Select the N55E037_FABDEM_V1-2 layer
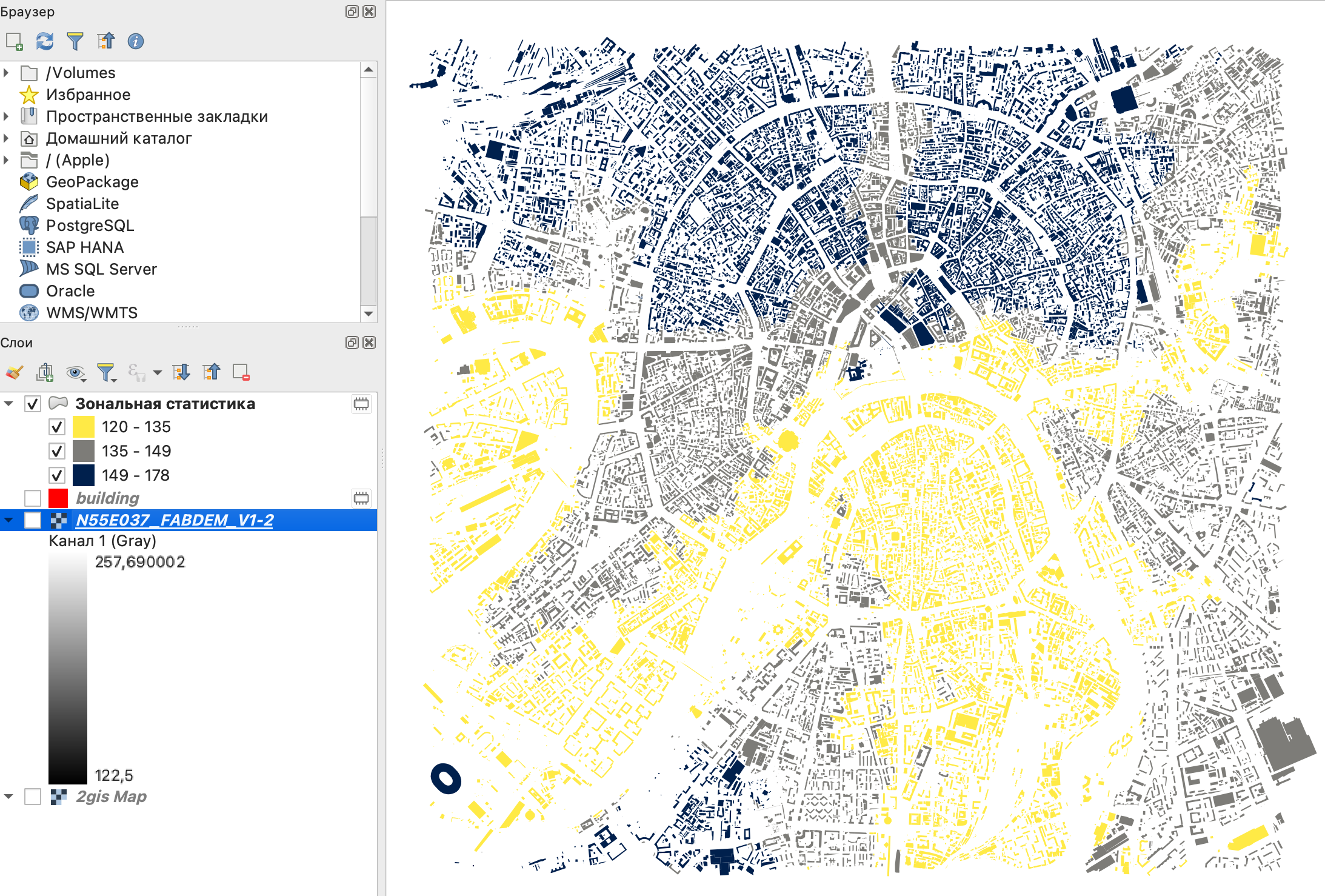The image size is (1325, 896). (x=175, y=520)
